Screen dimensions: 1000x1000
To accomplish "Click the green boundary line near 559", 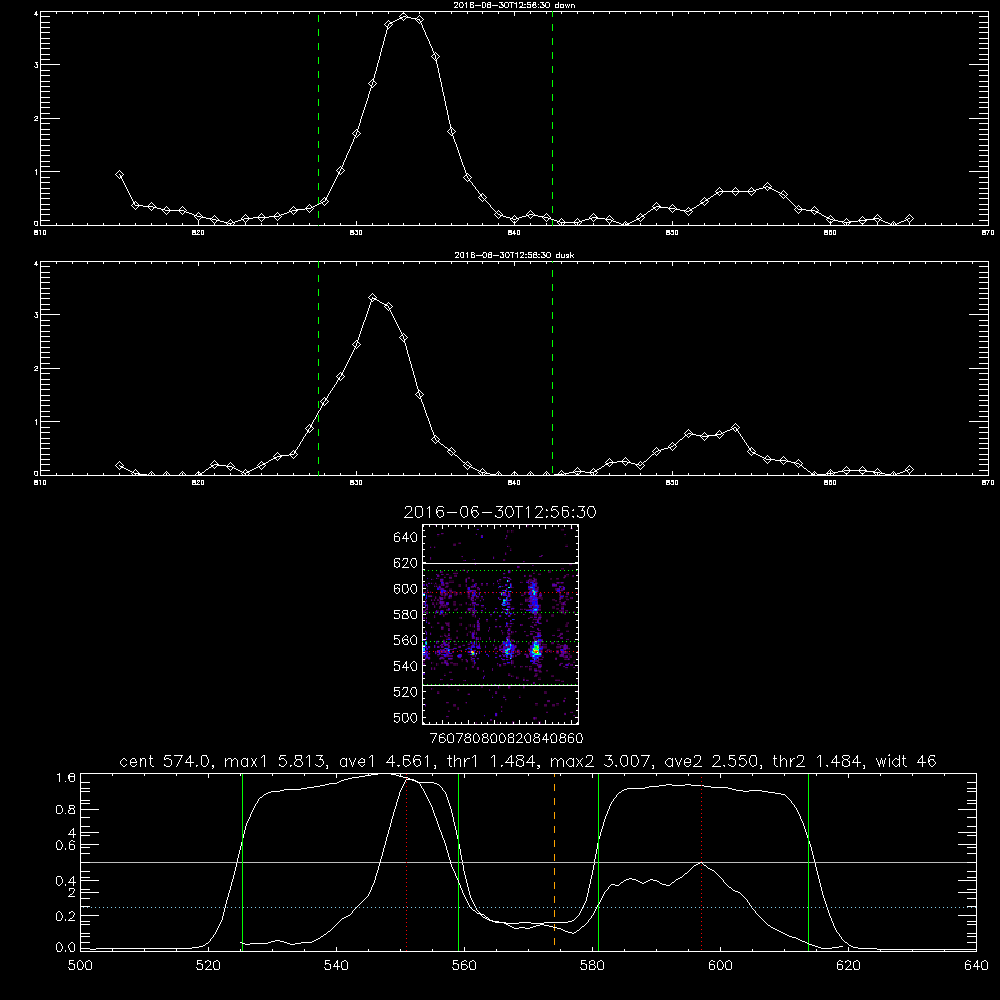I will coord(459,861).
